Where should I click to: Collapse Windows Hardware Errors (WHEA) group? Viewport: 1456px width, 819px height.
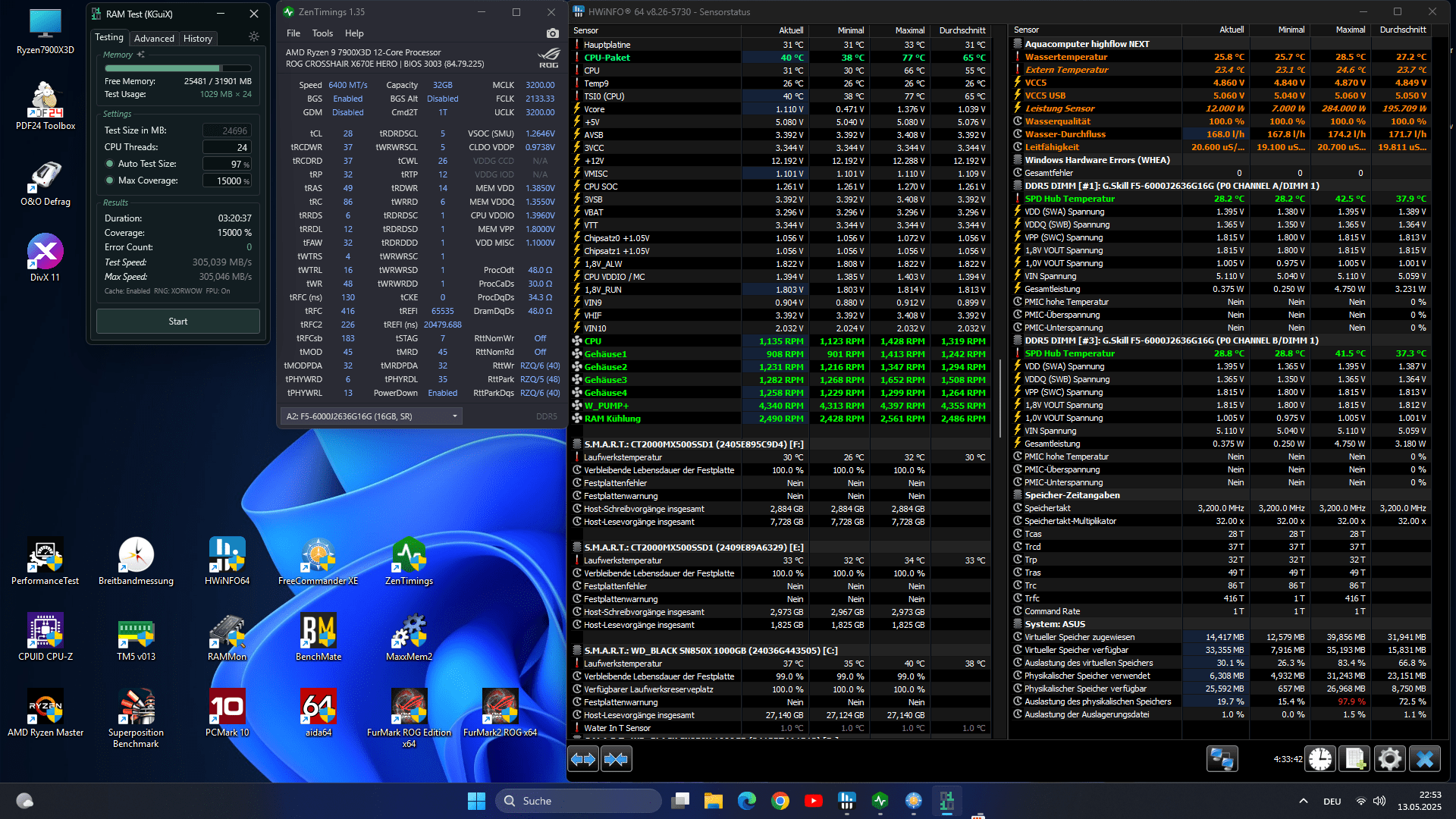click(x=1018, y=160)
